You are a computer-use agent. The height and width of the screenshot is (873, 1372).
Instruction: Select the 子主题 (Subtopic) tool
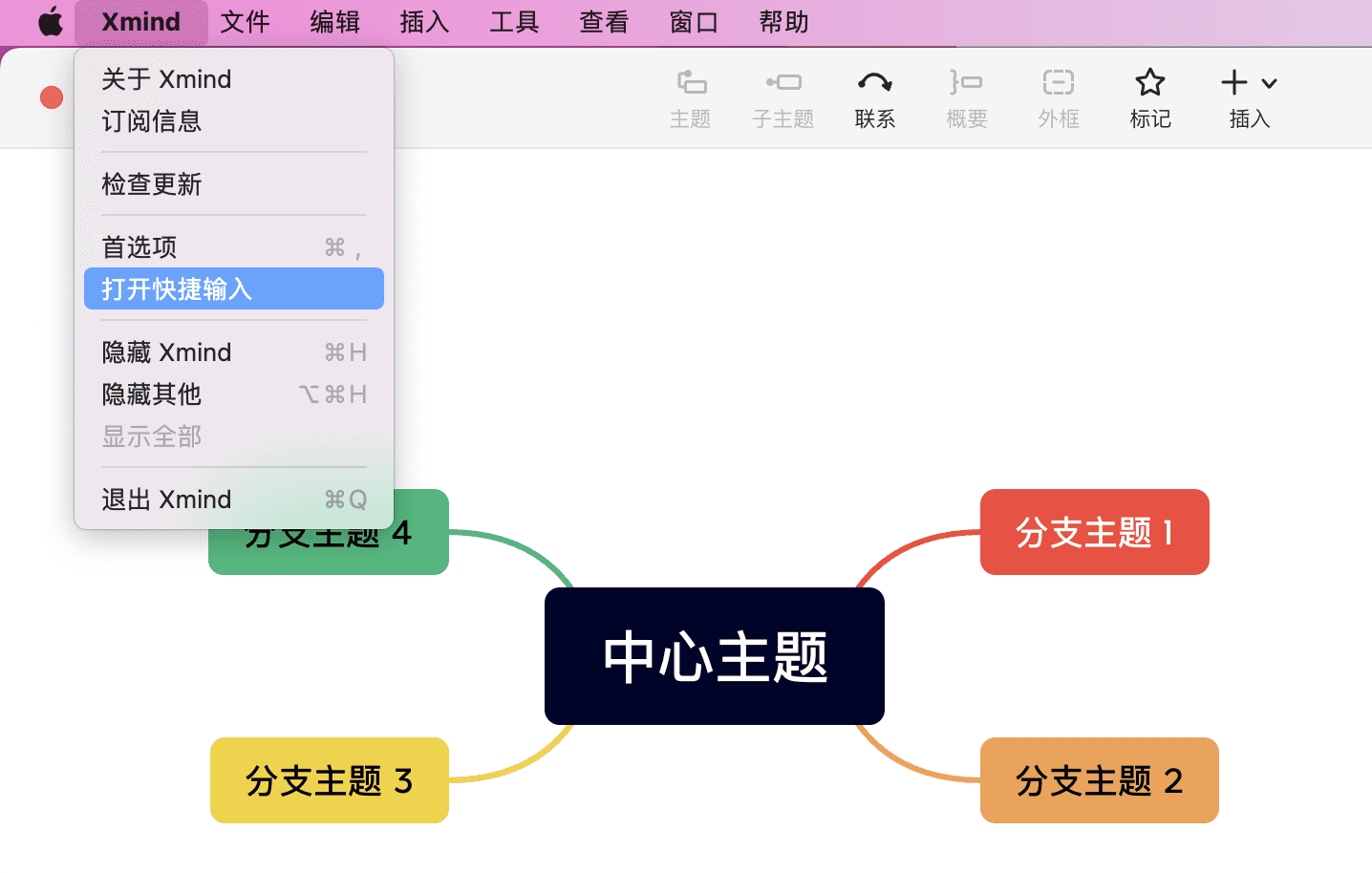pos(782,96)
